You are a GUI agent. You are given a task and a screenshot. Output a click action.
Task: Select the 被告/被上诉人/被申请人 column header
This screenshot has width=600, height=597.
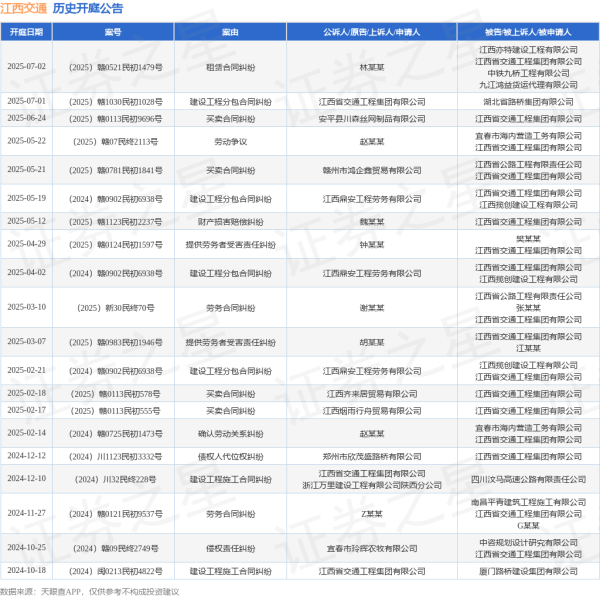pos(528,32)
